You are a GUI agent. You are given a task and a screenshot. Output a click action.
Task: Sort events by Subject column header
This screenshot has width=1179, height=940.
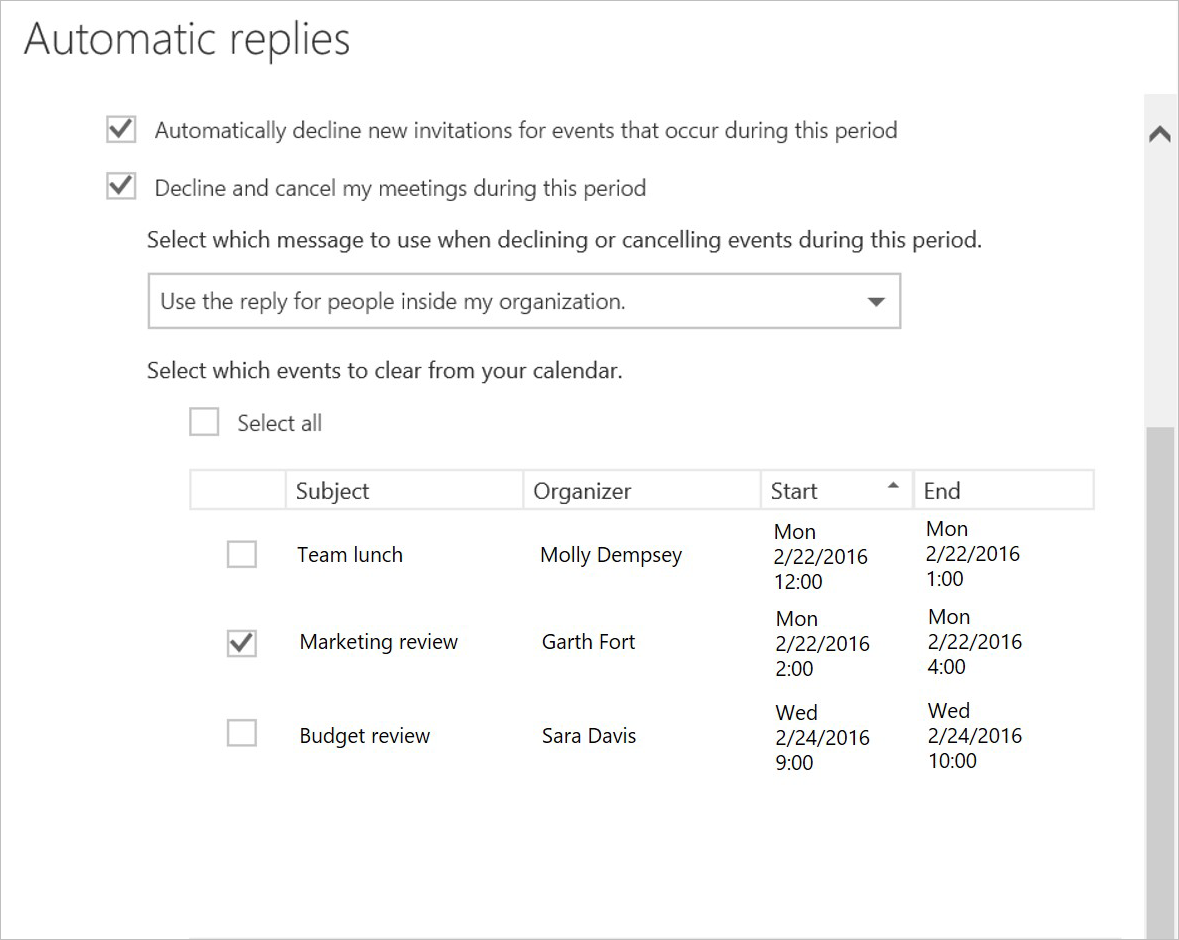click(x=403, y=491)
